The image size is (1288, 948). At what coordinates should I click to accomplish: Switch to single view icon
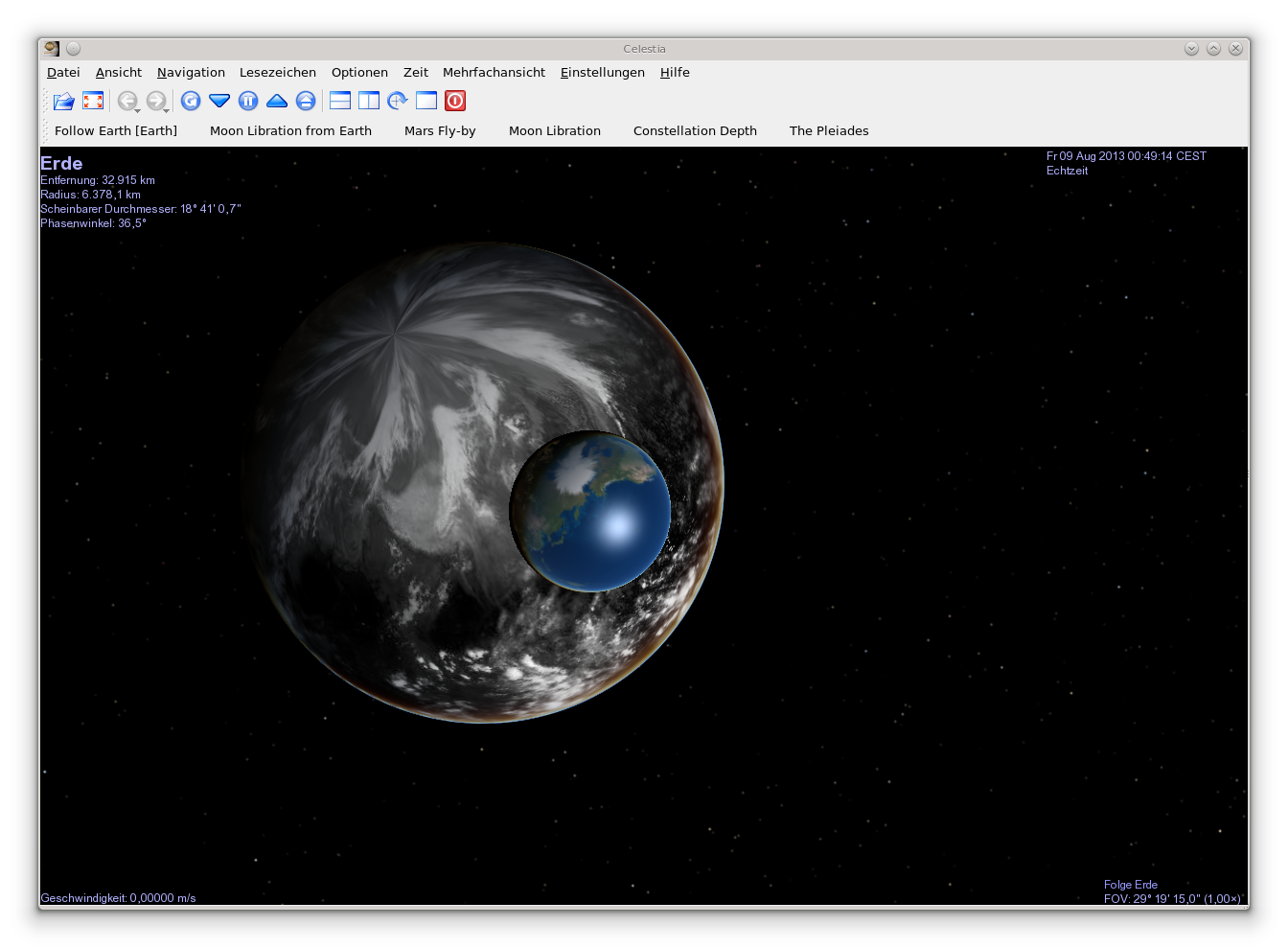tap(426, 101)
